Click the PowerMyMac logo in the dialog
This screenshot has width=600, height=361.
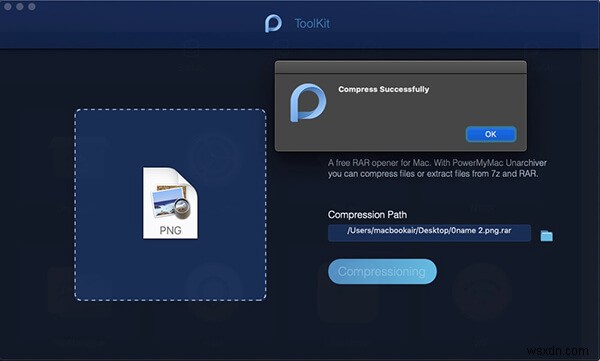(x=308, y=103)
